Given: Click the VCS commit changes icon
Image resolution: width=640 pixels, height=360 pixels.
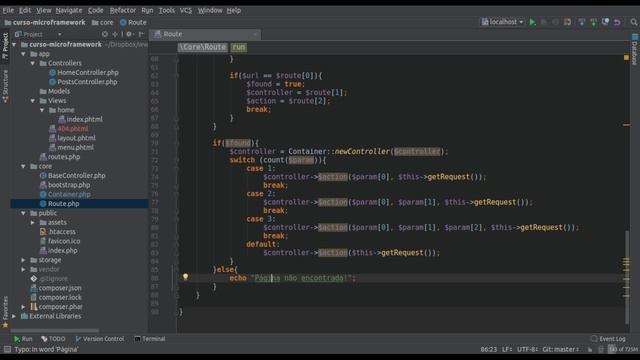Looking at the screenshot, I should 593,22.
